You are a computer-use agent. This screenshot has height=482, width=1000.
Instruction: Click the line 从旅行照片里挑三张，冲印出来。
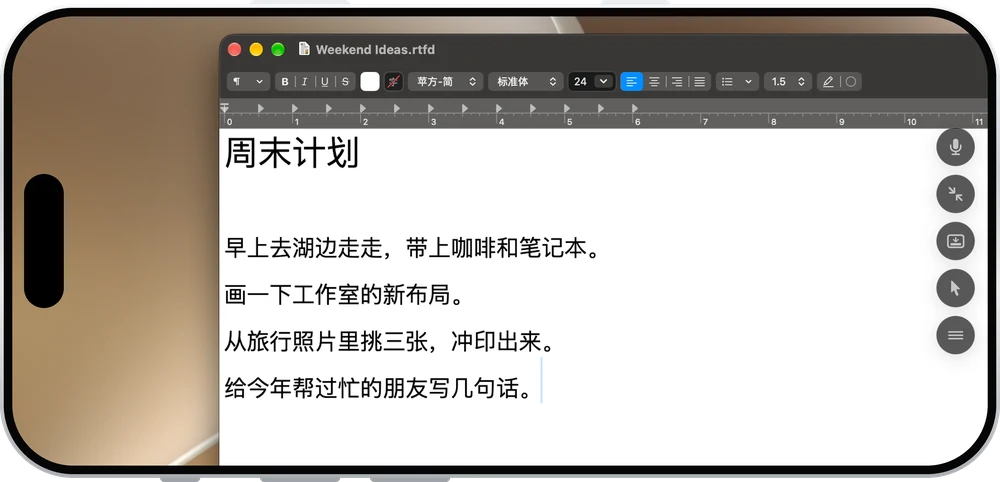[390, 342]
